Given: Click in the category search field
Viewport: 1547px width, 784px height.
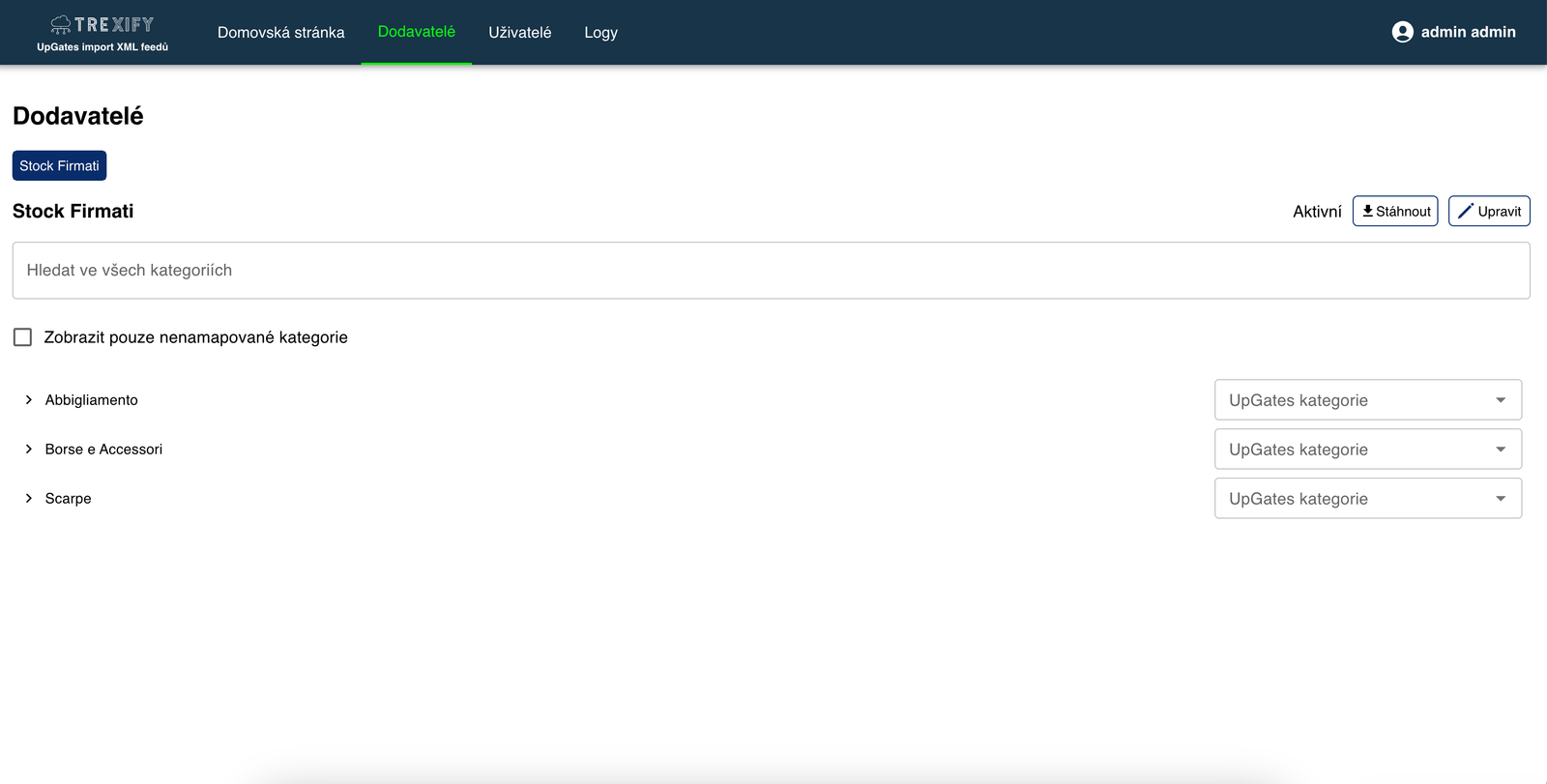Looking at the screenshot, I should [771, 271].
